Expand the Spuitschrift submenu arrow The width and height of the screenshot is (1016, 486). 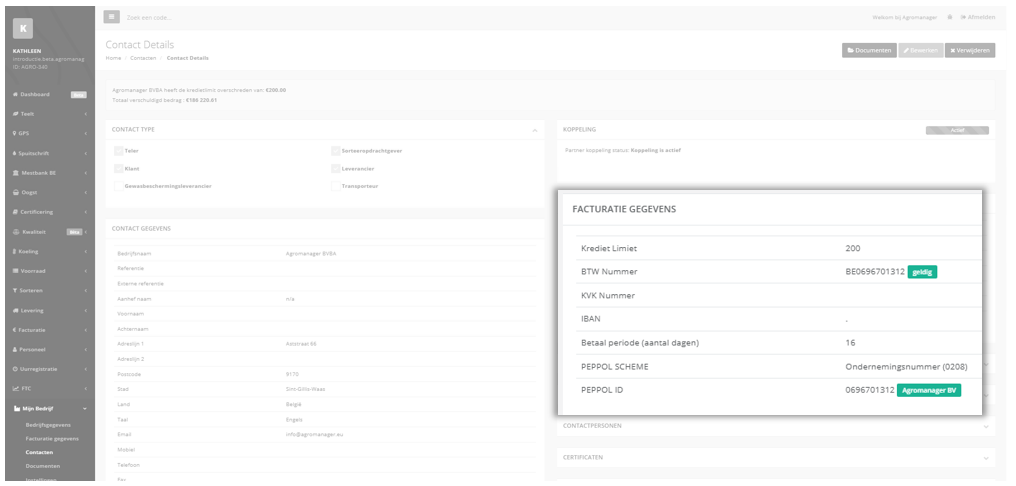86,154
